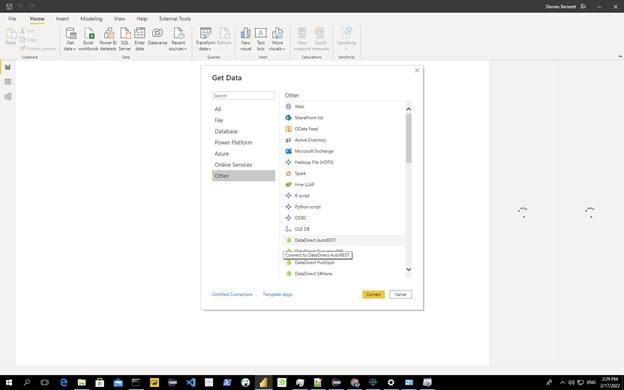Open Data view in left sidebar
This screenshot has height=390, width=624.
click(8, 82)
